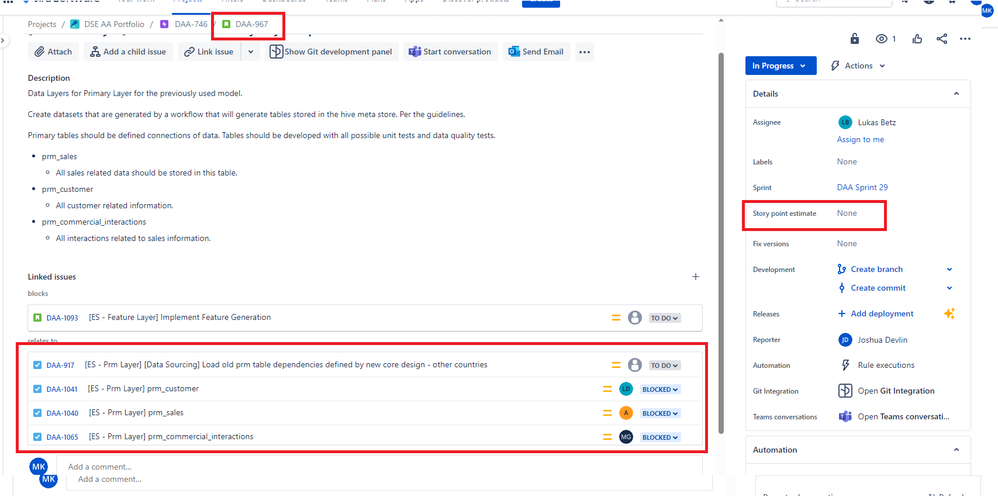Open DAA Sprint 29 link

click(x=862, y=187)
